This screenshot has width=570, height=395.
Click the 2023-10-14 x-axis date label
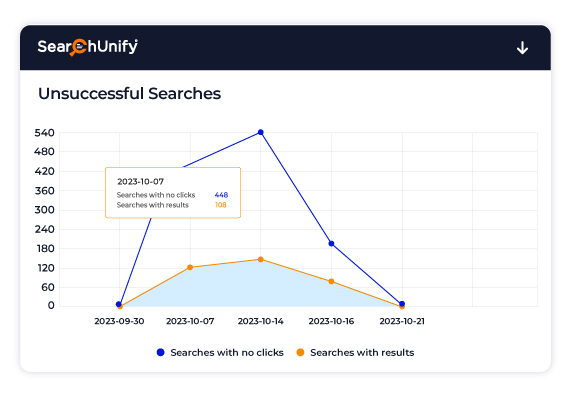[x=261, y=321]
